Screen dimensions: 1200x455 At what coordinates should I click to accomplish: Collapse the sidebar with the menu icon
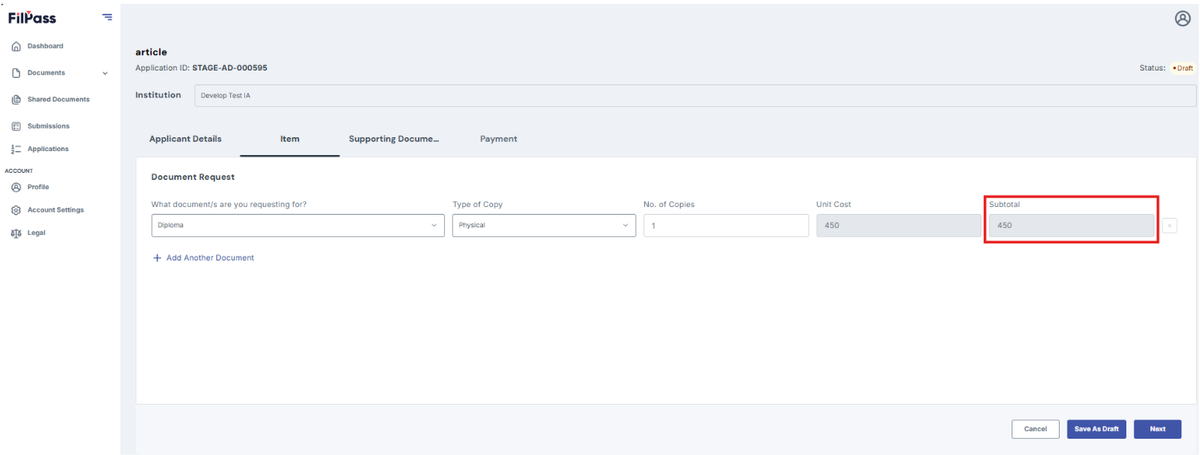(x=107, y=18)
